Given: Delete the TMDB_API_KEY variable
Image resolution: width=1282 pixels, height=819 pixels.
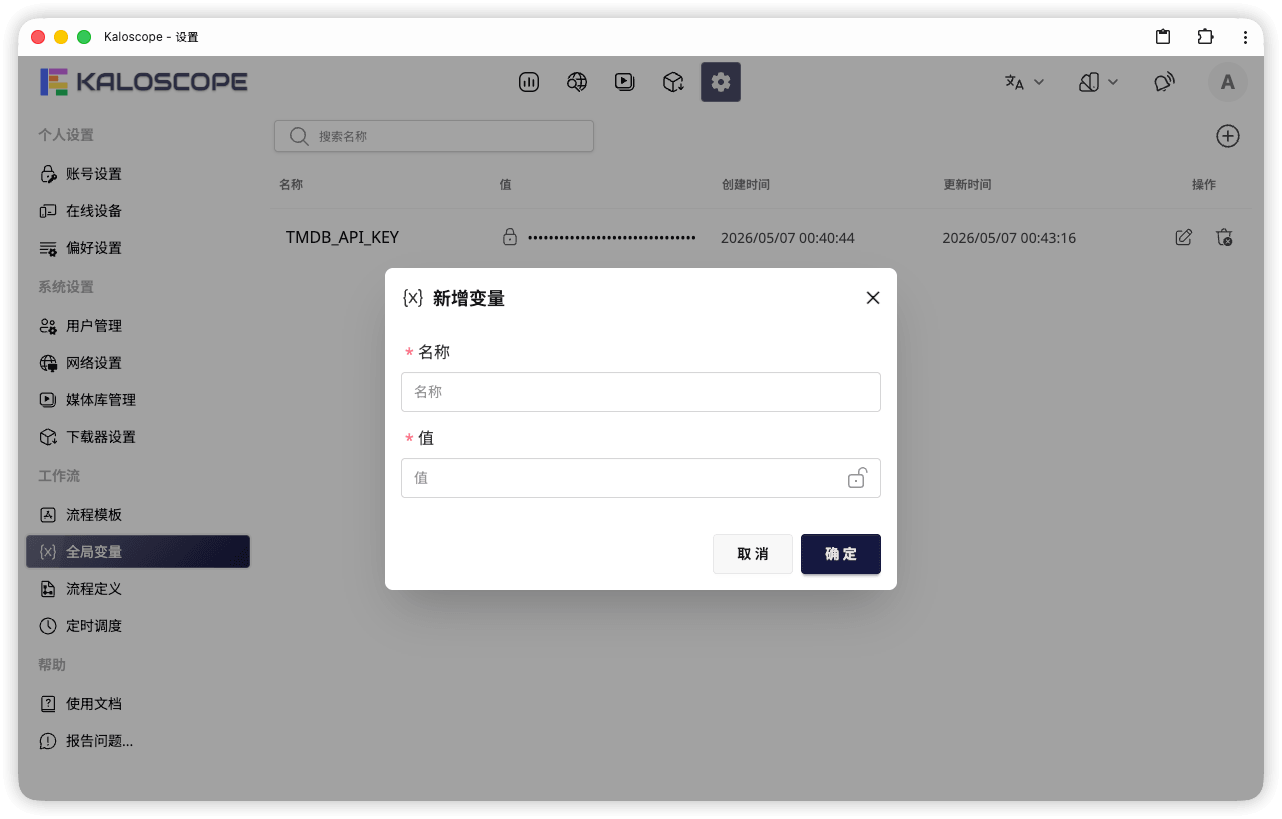Looking at the screenshot, I should click(1224, 237).
